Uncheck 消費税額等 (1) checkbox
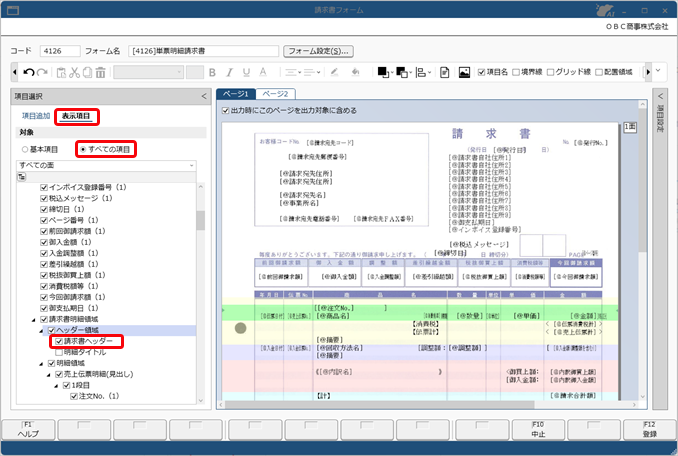 [x=44, y=286]
